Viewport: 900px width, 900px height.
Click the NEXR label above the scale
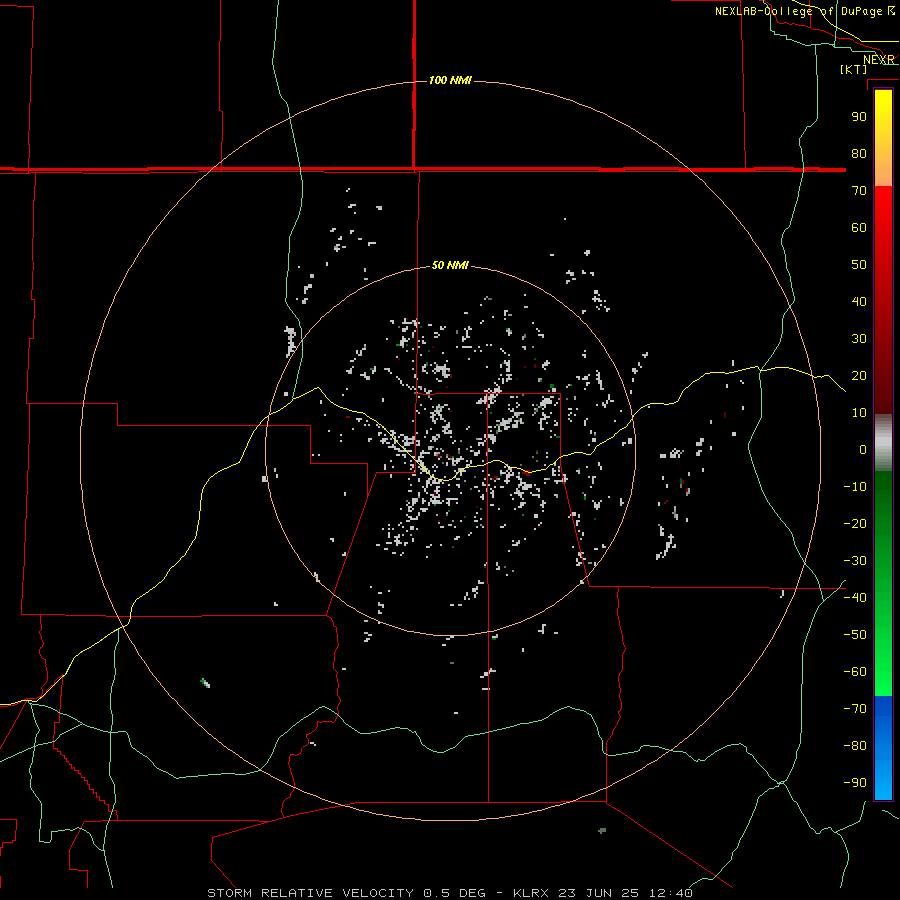[879, 60]
